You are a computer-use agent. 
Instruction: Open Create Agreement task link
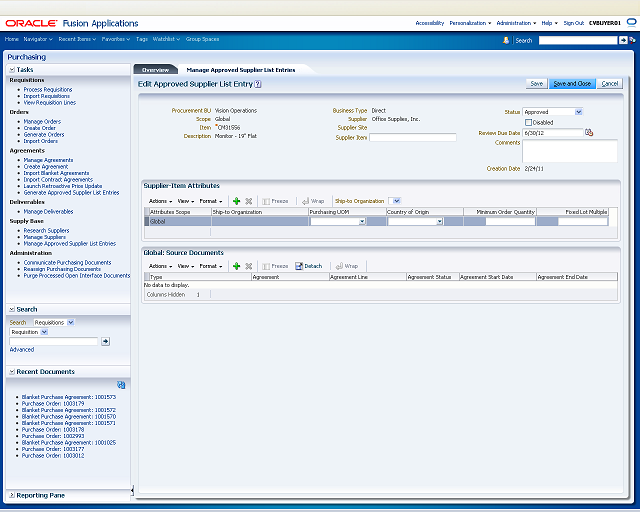click(46, 167)
